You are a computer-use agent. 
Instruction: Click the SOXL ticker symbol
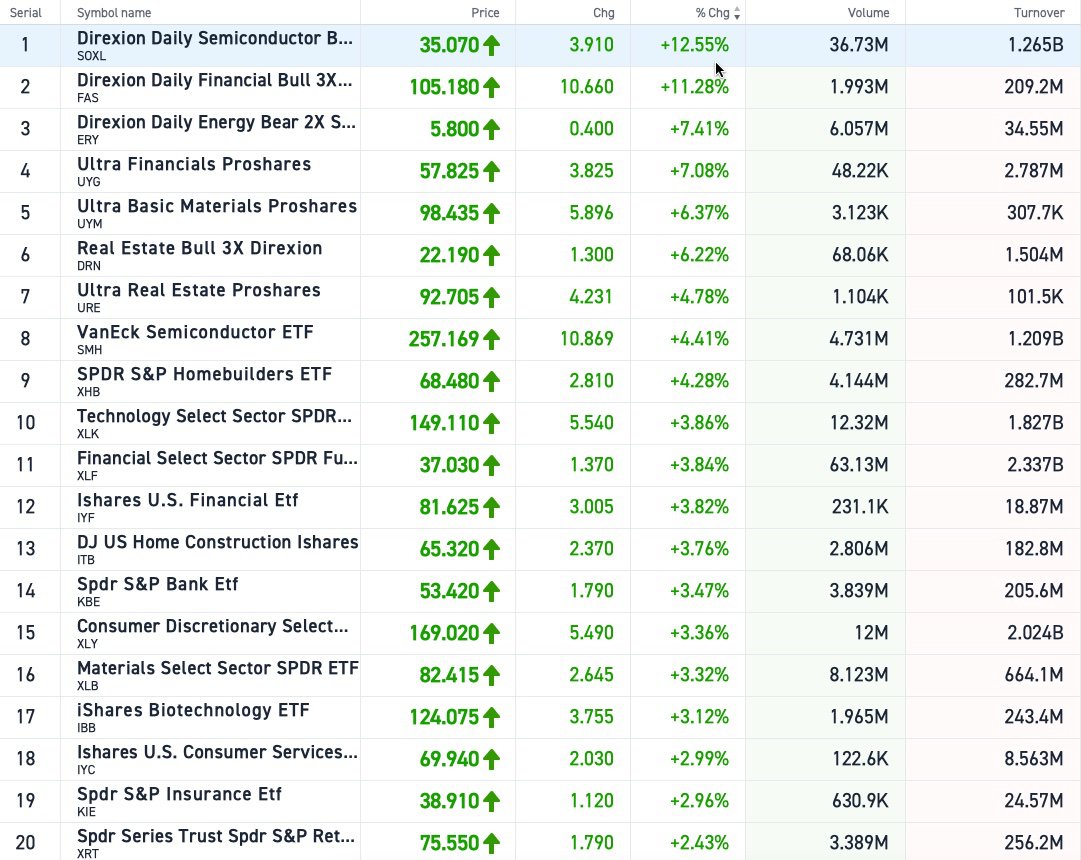coord(91,56)
